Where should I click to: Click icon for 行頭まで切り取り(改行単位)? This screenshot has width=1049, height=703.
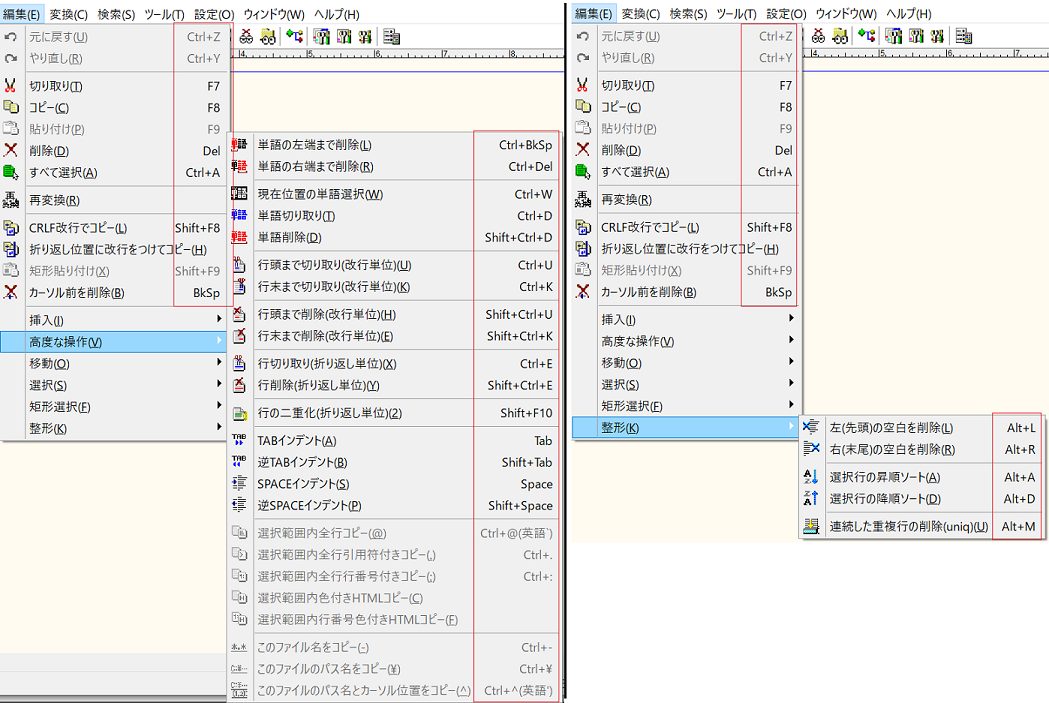pos(240,265)
